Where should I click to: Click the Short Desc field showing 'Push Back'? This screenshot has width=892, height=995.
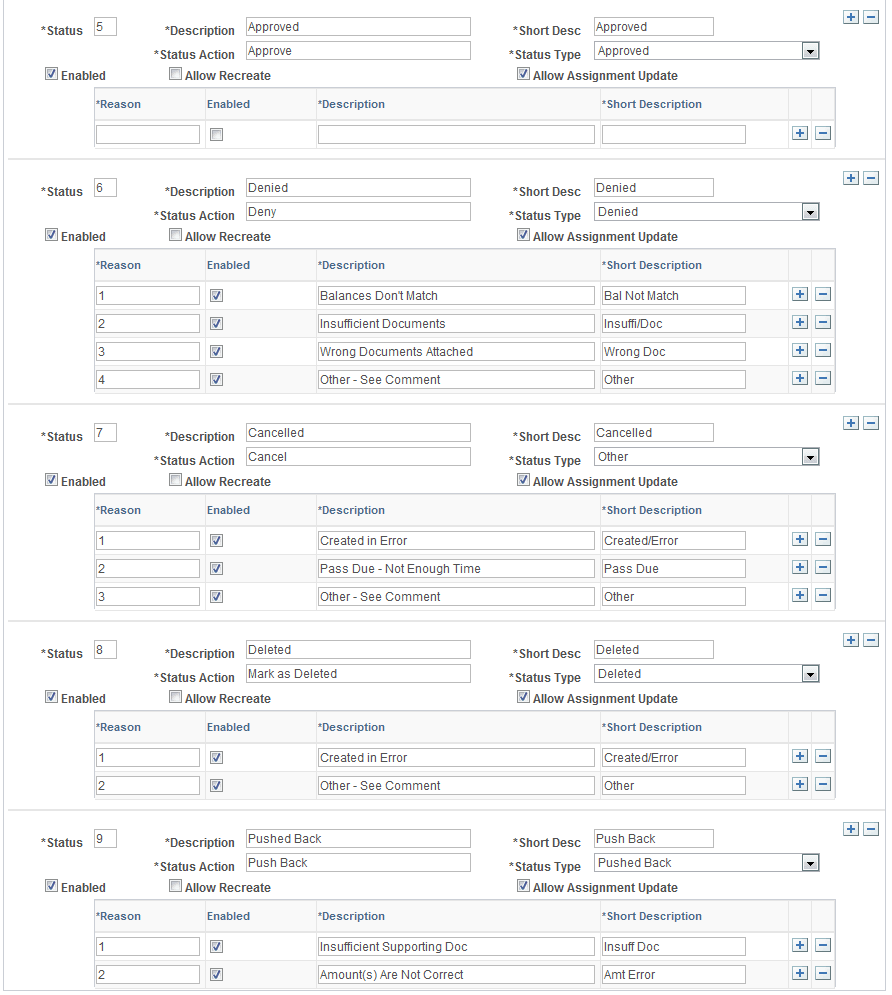(653, 838)
